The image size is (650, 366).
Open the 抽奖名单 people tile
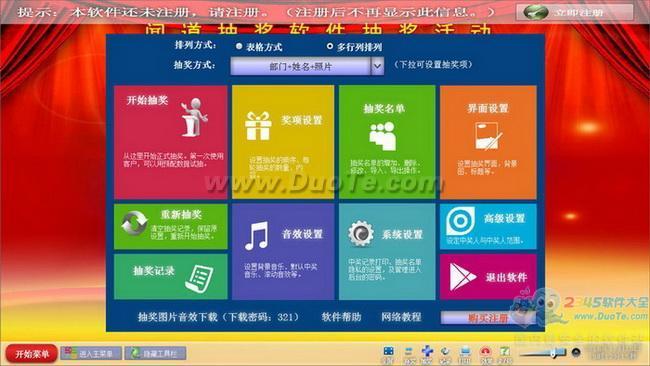tap(387, 142)
